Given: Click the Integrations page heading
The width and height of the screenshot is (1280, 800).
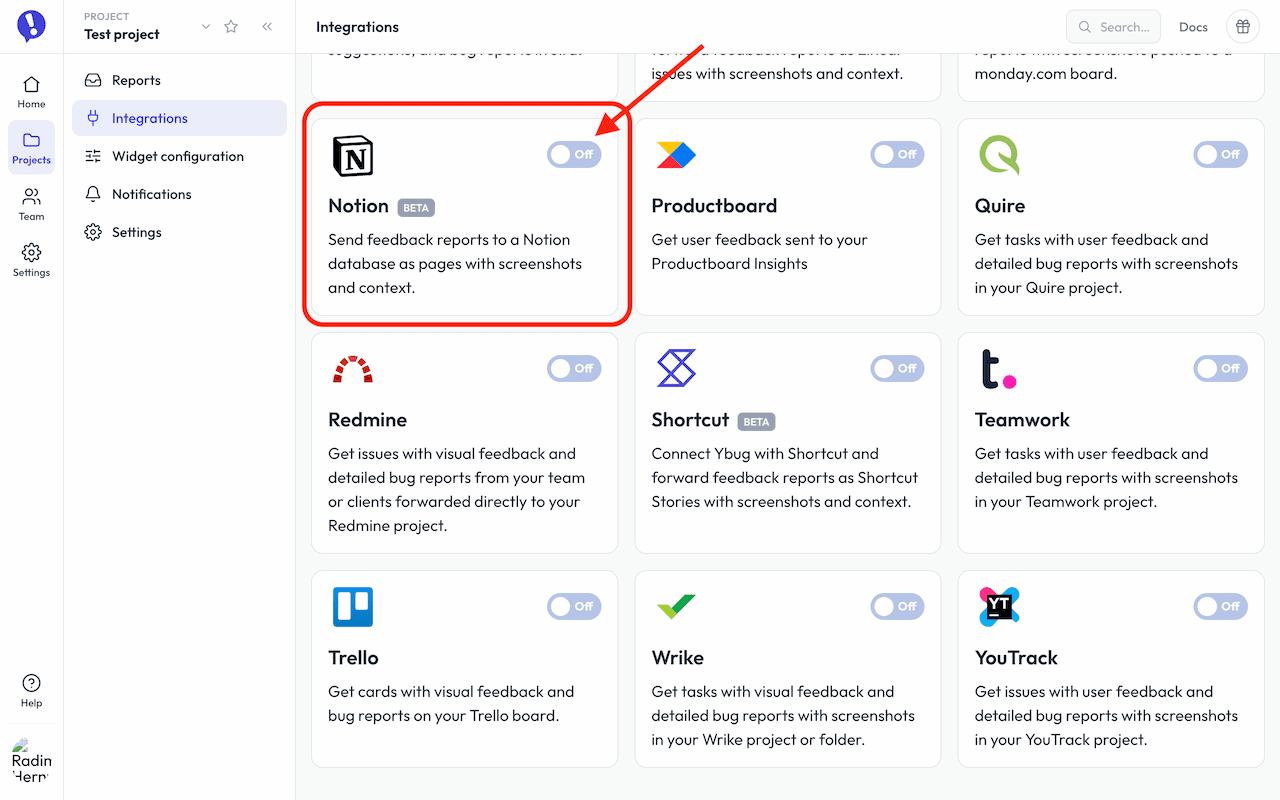Looking at the screenshot, I should click(x=357, y=27).
